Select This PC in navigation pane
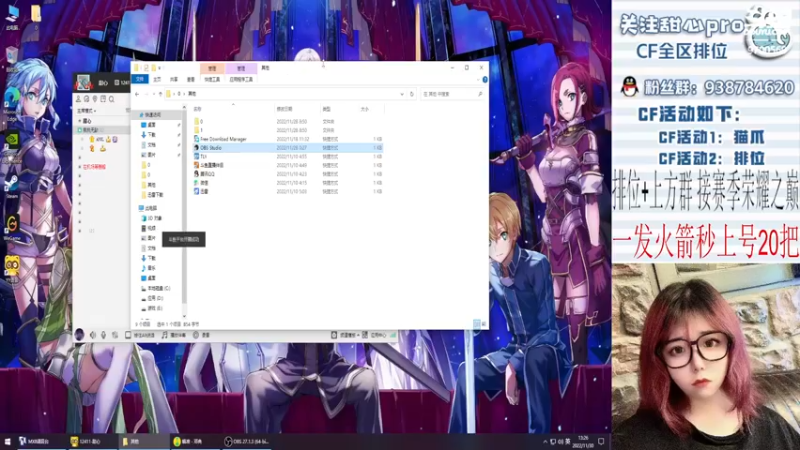The height and width of the screenshot is (450, 800). coord(148,208)
